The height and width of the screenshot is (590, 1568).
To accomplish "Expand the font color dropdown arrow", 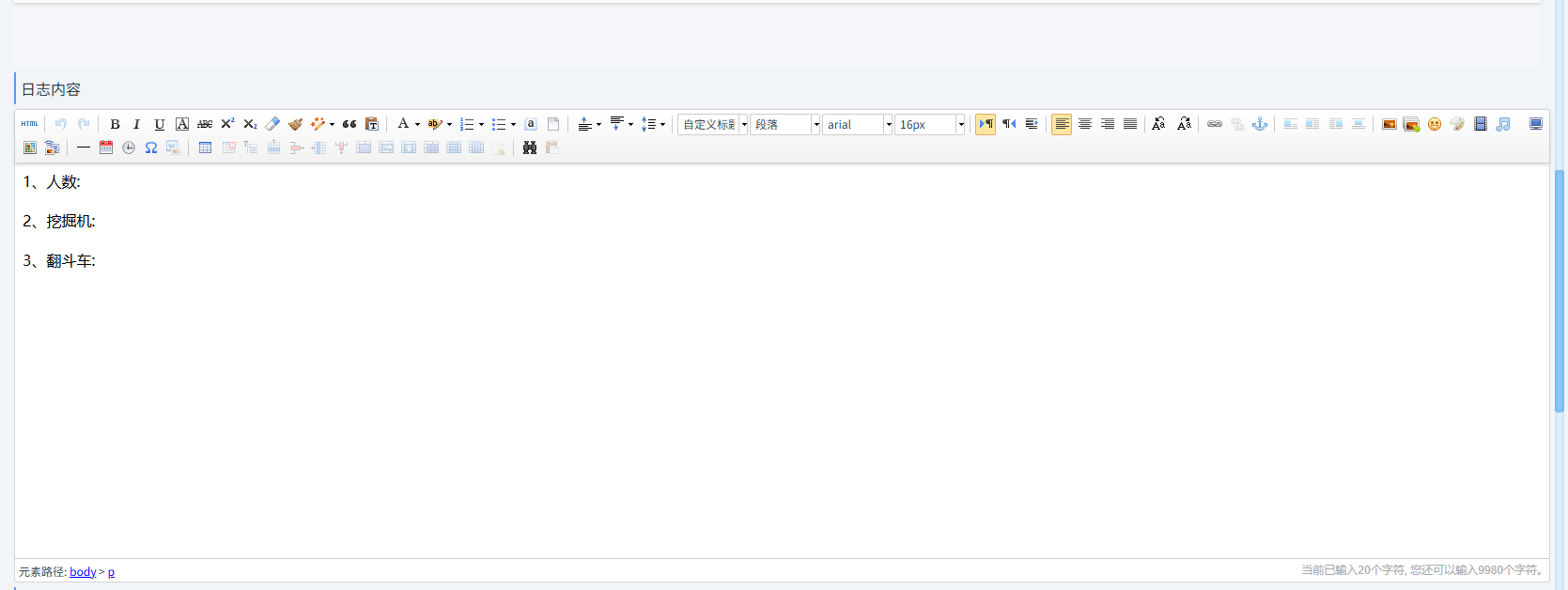I will click(x=418, y=124).
